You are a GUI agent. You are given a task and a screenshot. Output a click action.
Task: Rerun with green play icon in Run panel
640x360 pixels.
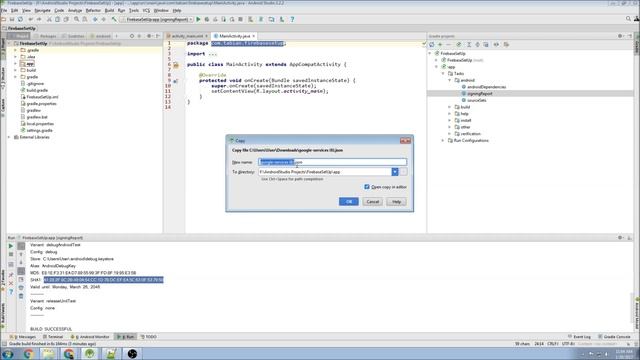[11, 246]
